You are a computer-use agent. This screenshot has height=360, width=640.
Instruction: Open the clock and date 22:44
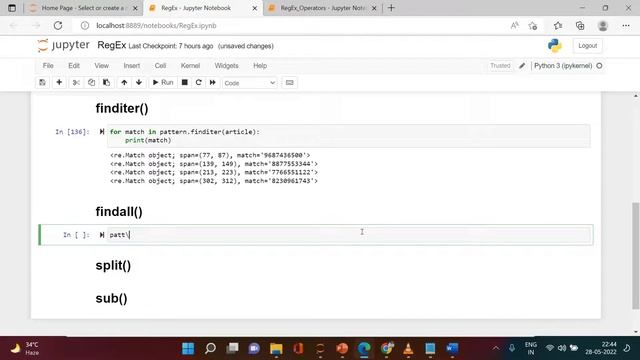click(600, 348)
